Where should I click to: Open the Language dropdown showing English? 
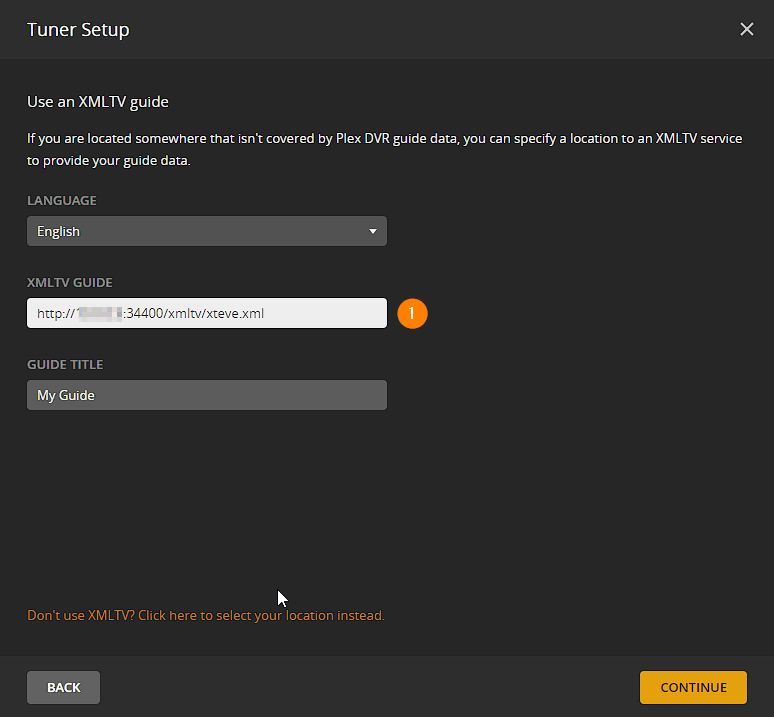(x=207, y=231)
